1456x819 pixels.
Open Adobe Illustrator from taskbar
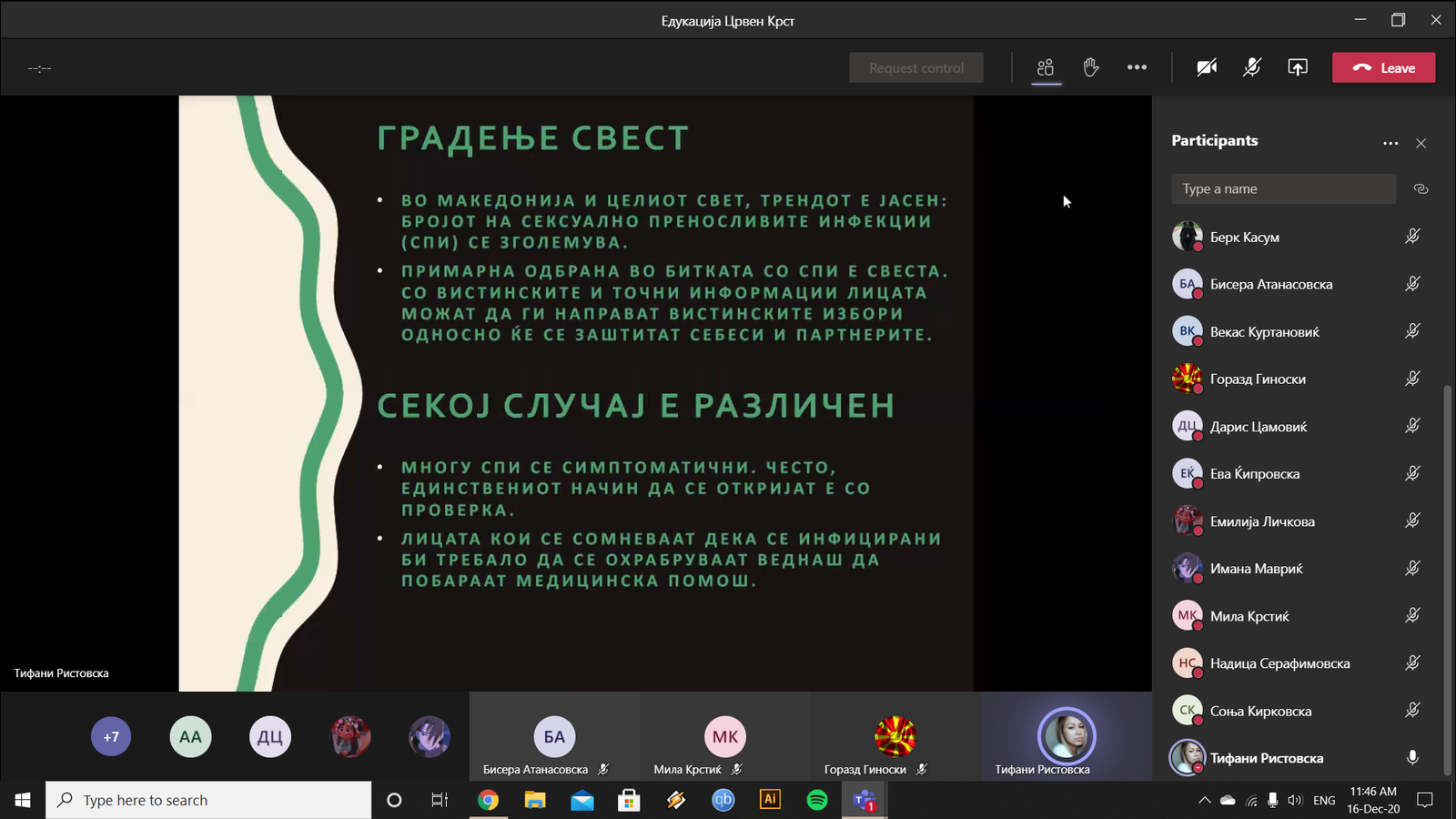click(770, 800)
